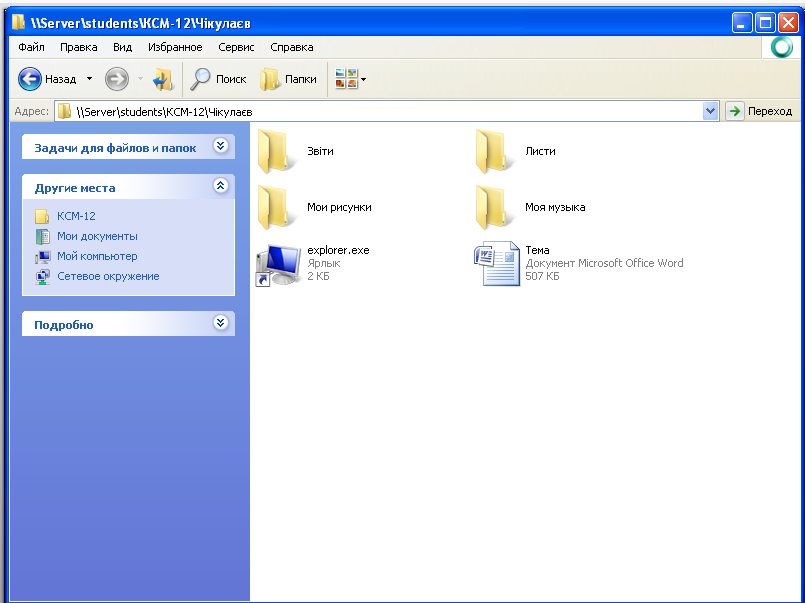Screen dimensions: 805x603
Task: Go up one folder level icon
Action: [x=163, y=80]
